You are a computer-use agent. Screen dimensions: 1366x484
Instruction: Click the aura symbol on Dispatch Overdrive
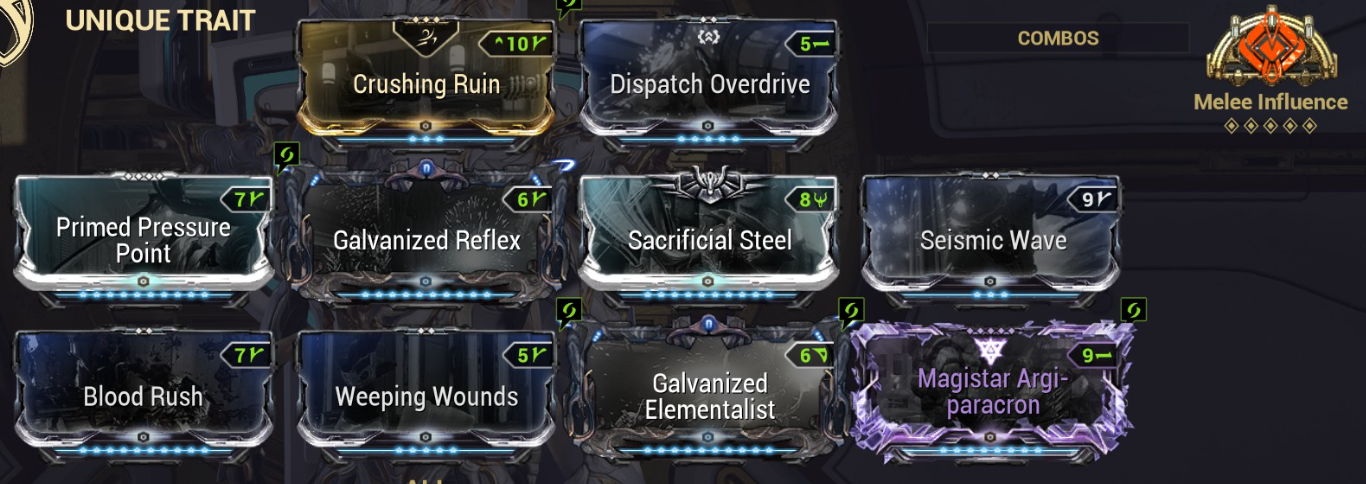tap(709, 36)
